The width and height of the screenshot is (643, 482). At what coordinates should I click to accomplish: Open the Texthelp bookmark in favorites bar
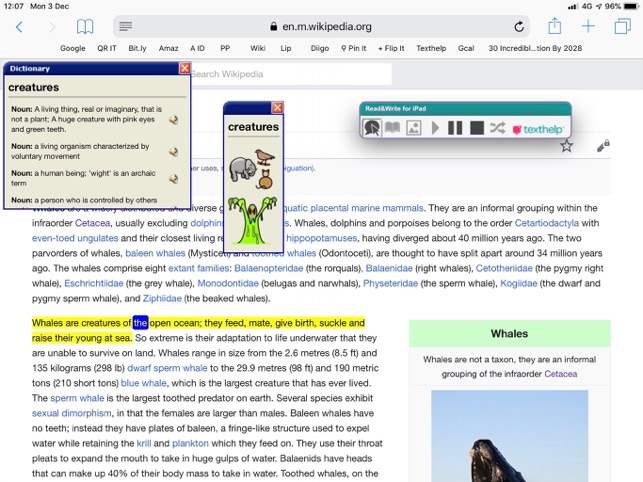click(431, 48)
